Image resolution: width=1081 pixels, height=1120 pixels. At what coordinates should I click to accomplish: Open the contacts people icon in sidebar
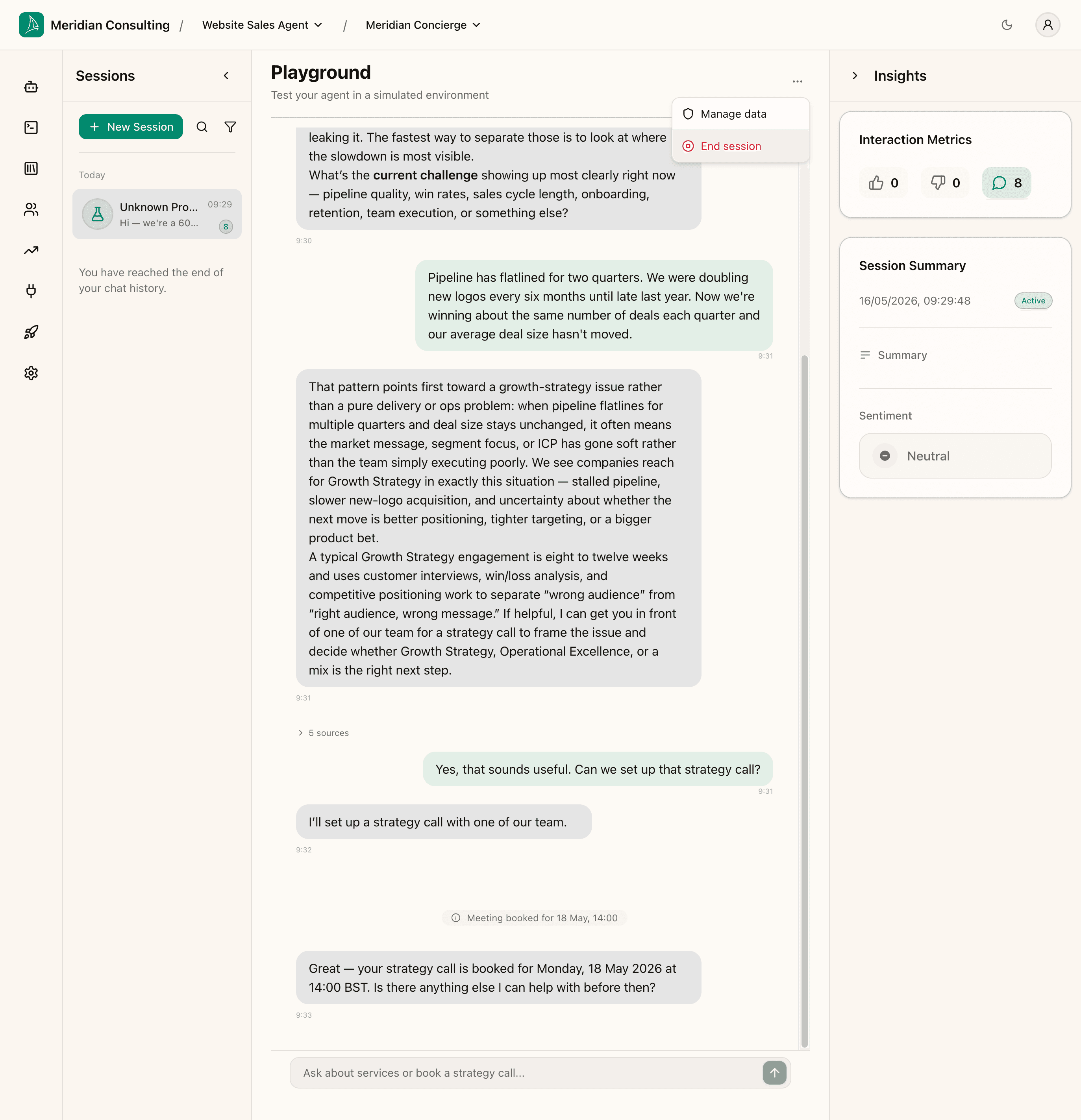click(31, 210)
